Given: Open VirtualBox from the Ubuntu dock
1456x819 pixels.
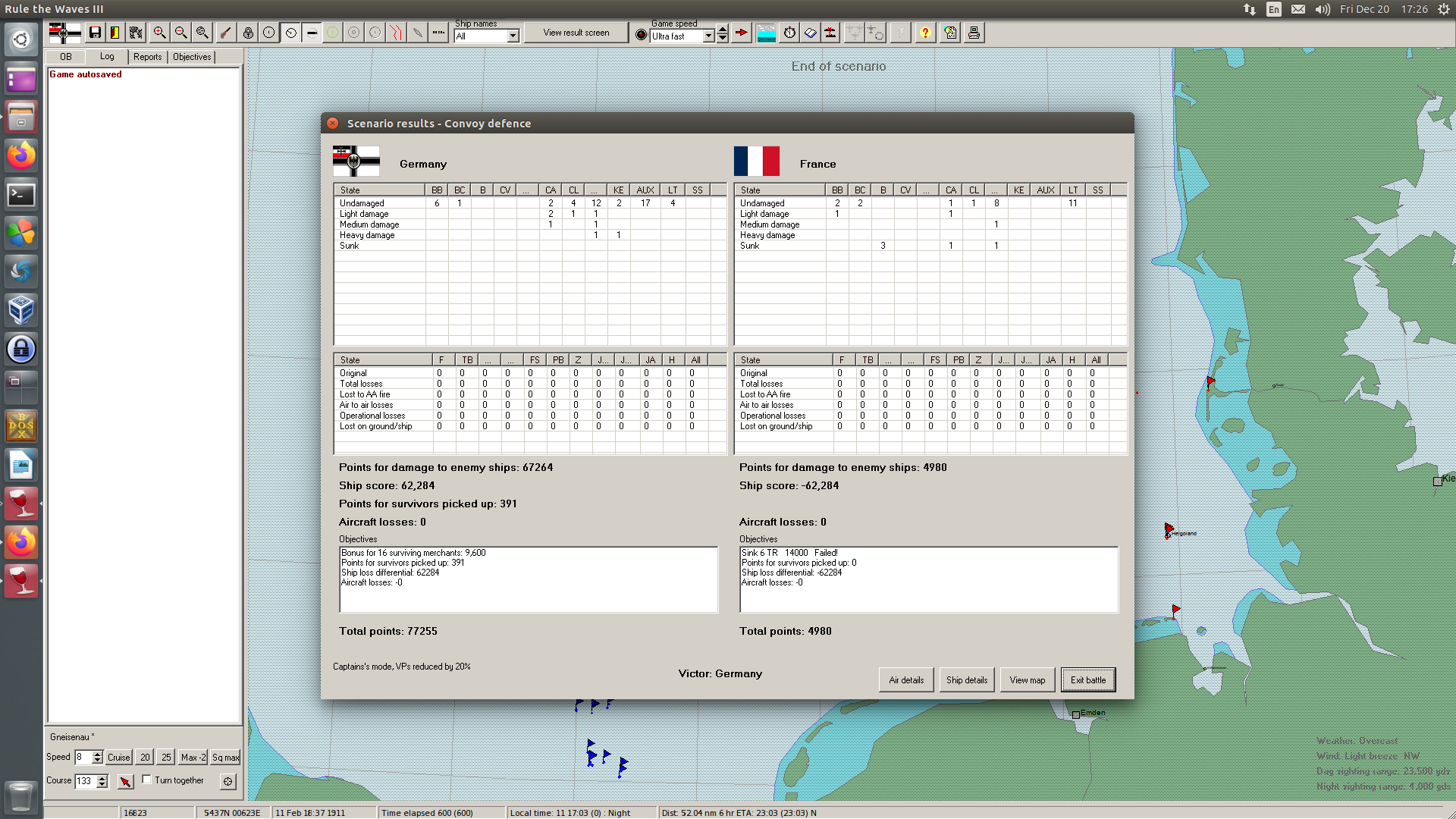Looking at the screenshot, I should click(21, 310).
